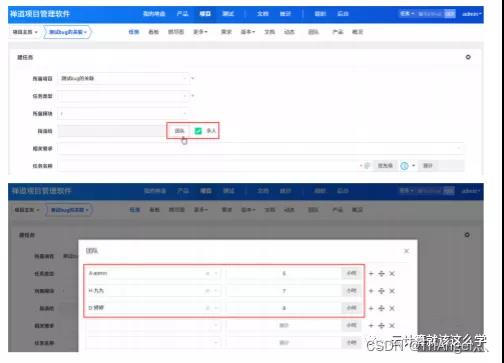Add a row after A:admin with plus icon
Image resolution: width=504 pixels, height=363 pixels.
[371, 274]
